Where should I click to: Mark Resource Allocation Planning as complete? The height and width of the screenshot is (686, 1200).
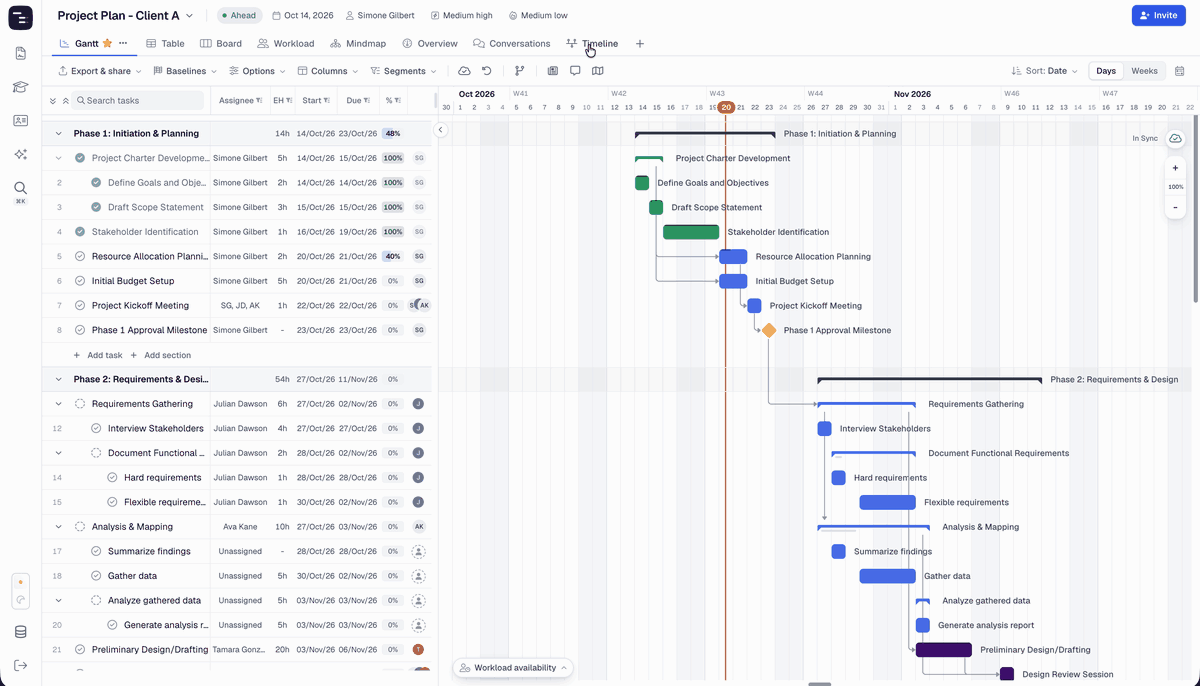click(80, 256)
